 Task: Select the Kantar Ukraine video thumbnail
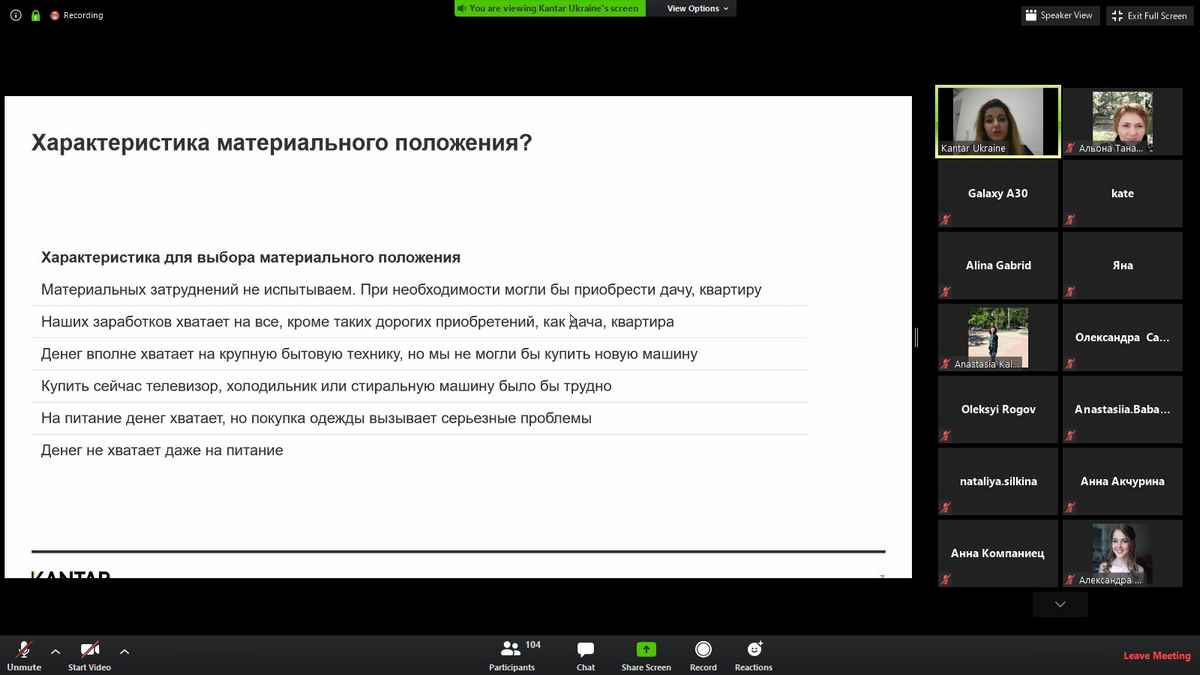point(997,121)
